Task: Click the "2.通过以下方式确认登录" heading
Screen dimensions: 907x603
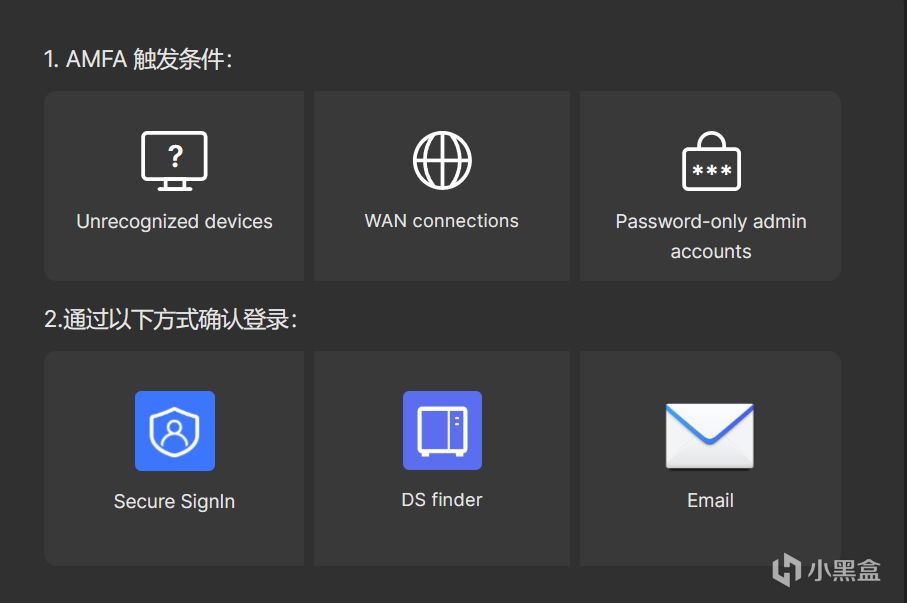Action: pyautogui.click(x=170, y=320)
